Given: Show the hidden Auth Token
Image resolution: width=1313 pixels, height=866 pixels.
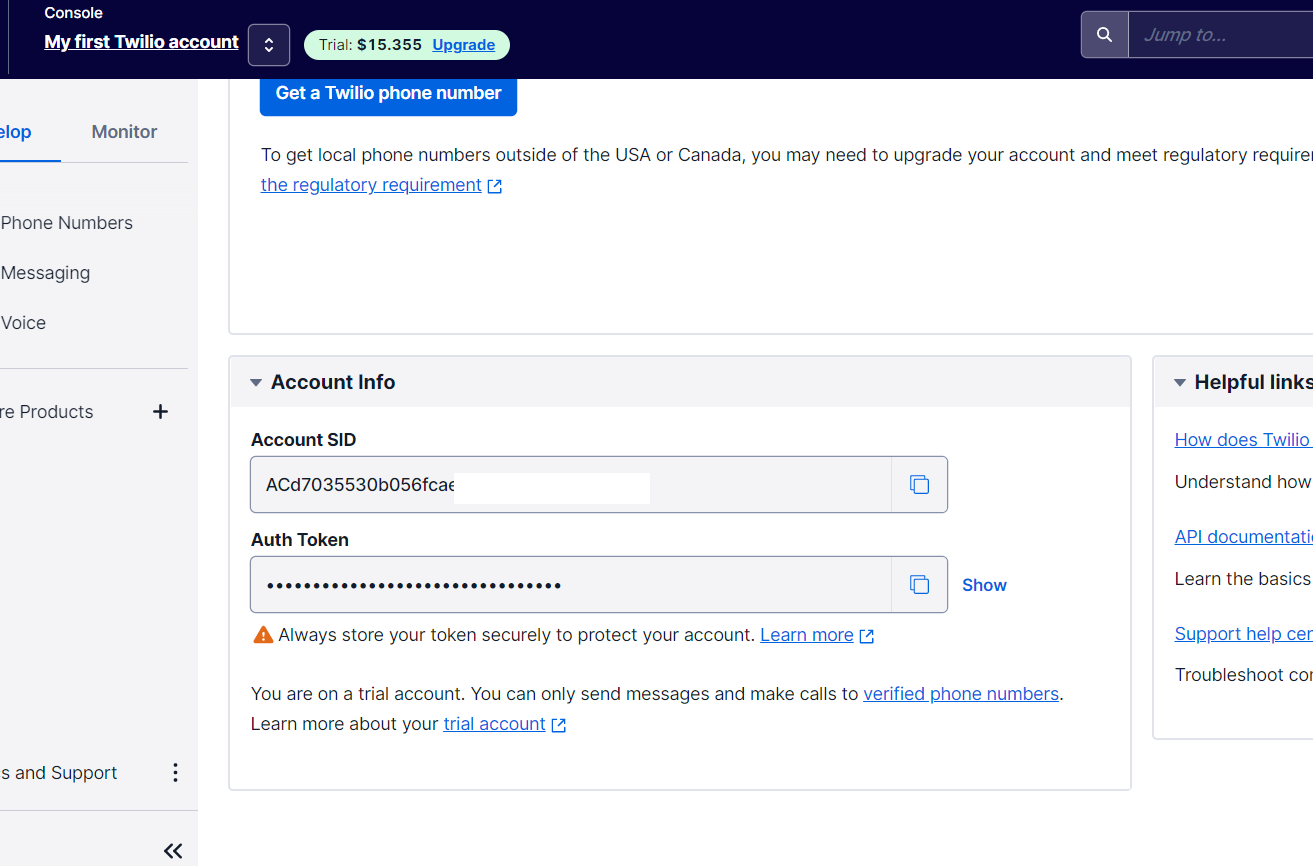Looking at the screenshot, I should [x=984, y=585].
